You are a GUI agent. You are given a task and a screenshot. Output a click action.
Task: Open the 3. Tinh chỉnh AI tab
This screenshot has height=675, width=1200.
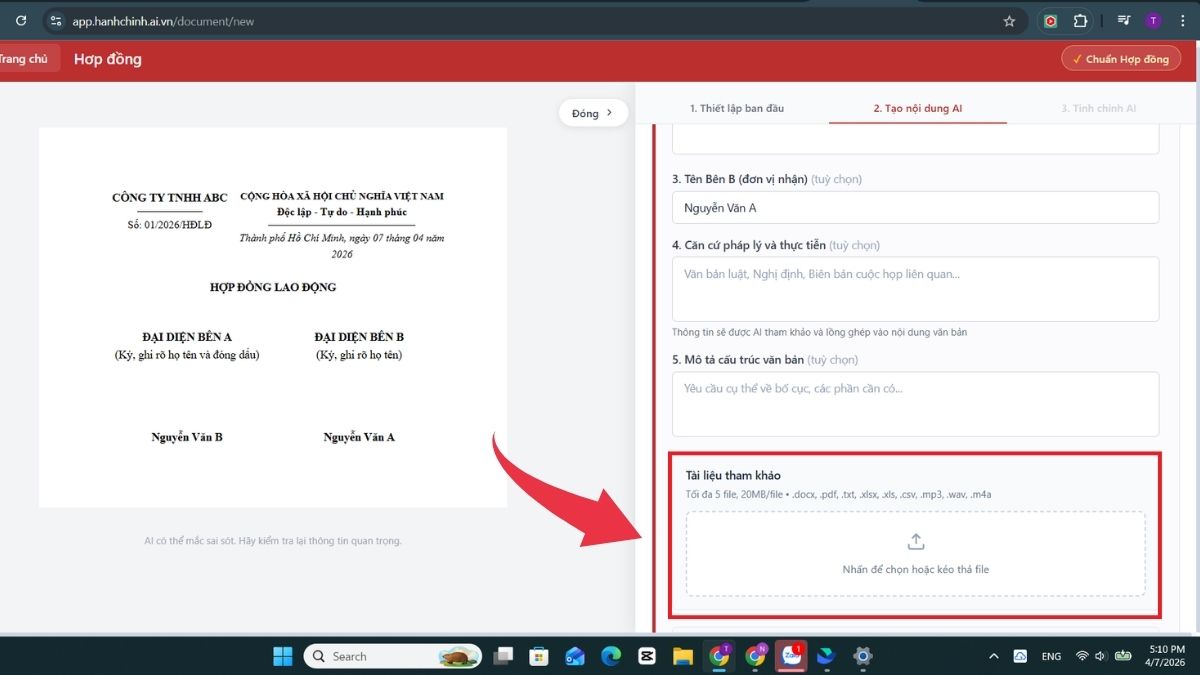[x=1099, y=108]
